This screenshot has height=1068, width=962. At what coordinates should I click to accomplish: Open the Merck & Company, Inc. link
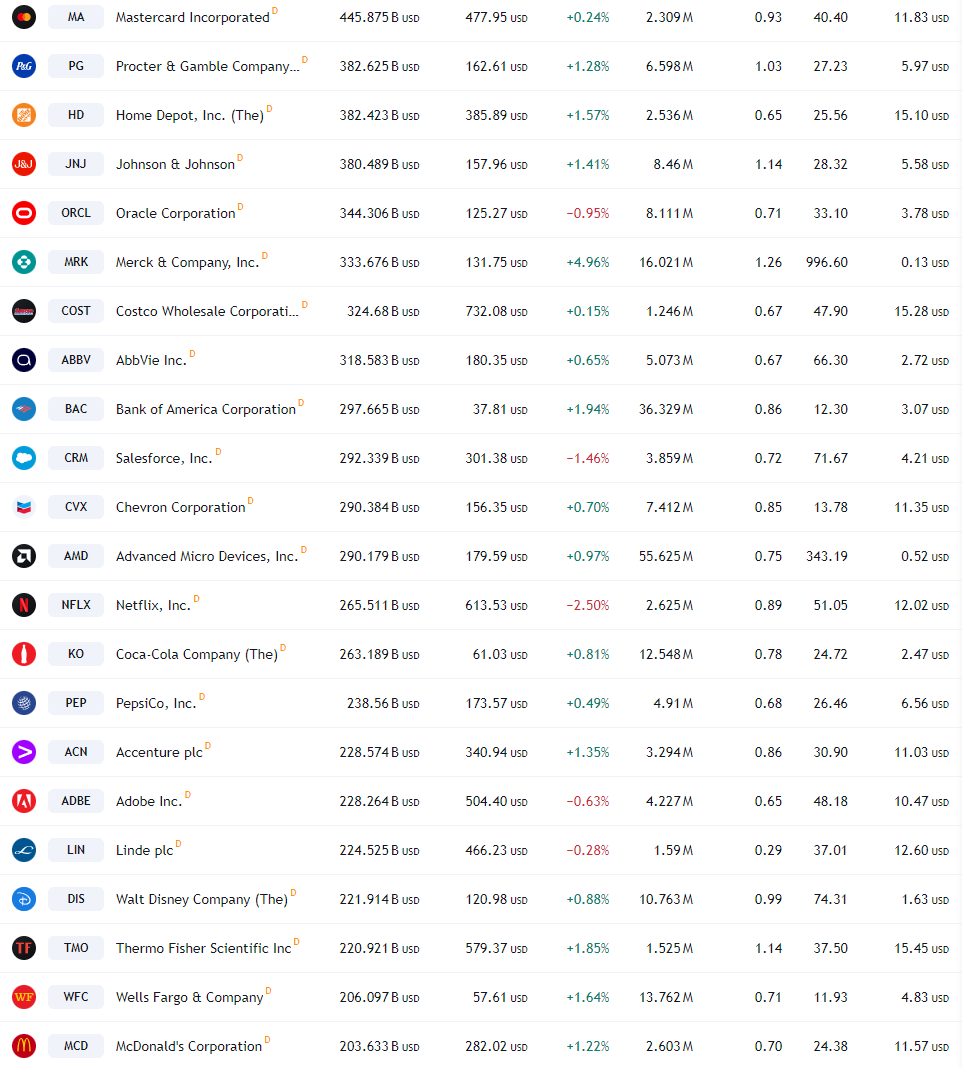click(187, 263)
